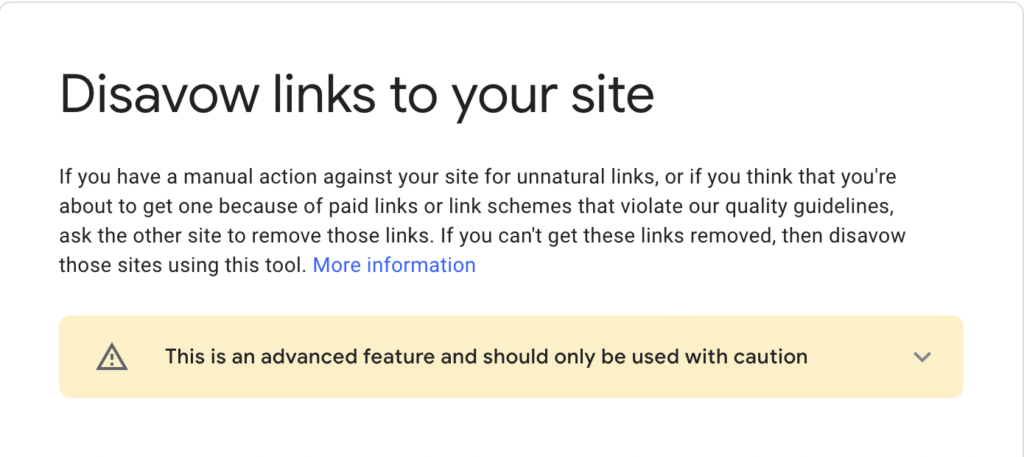The image size is (1024, 457).
Task: Click the word 'caution' in the yellow banner
Action: point(772,357)
